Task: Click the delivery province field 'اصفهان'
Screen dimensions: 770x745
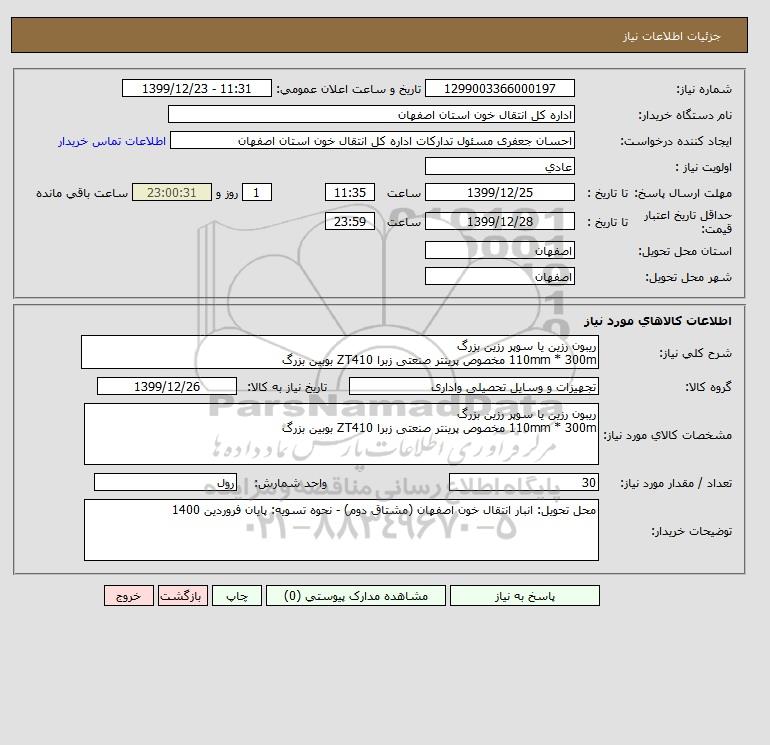Action: point(499,250)
